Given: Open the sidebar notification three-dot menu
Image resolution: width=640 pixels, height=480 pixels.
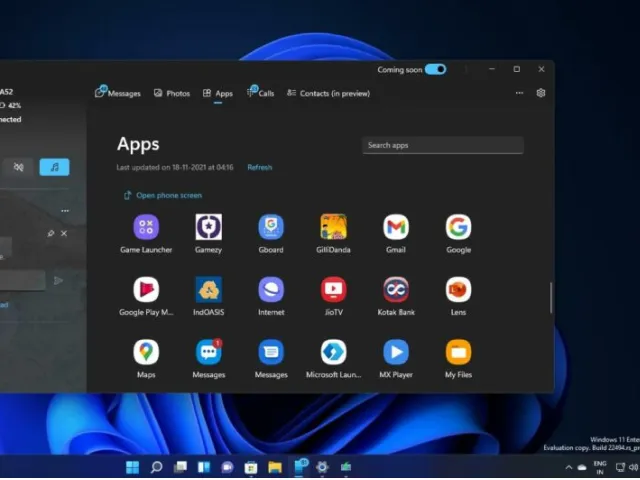Looking at the screenshot, I should point(65,211).
